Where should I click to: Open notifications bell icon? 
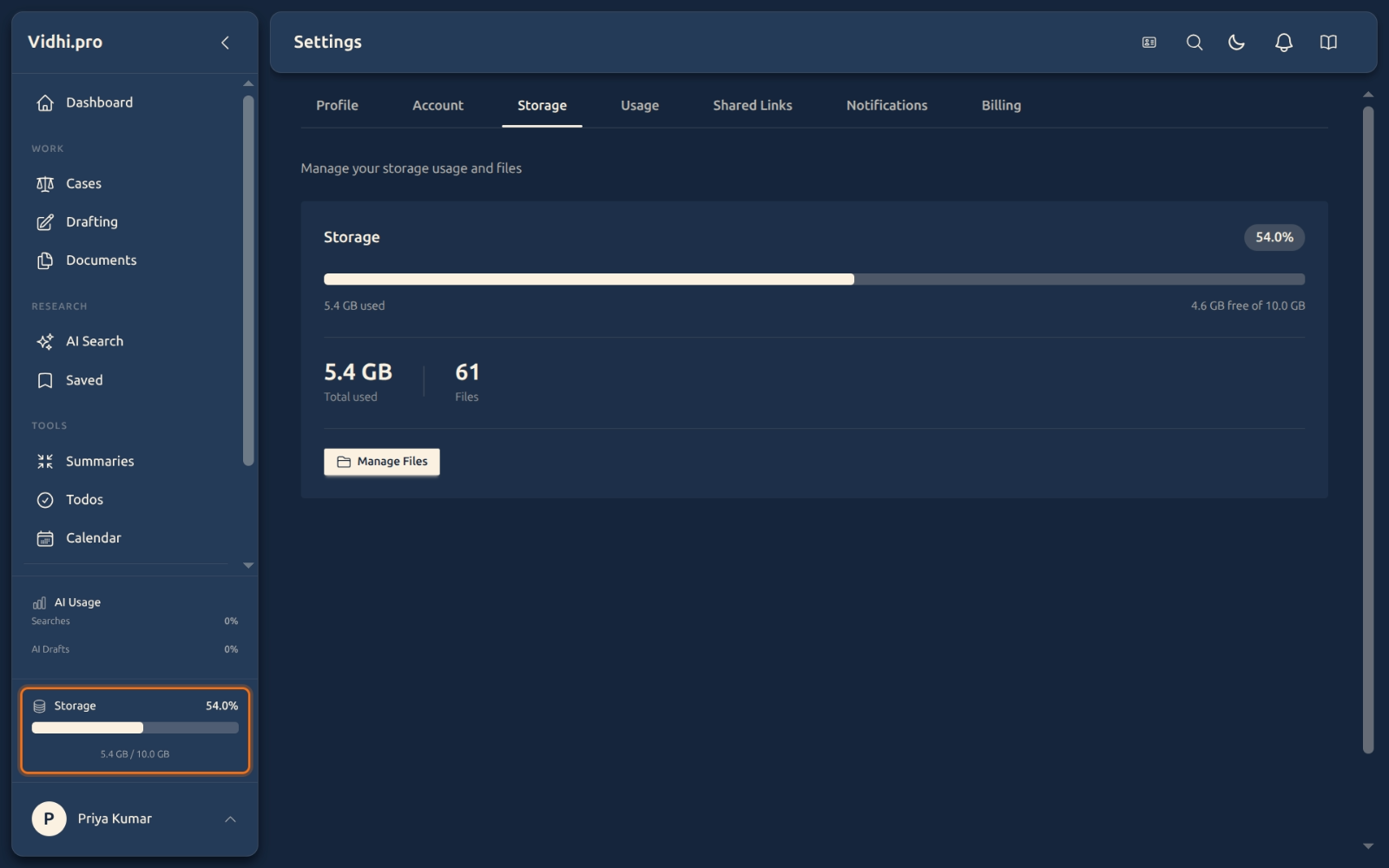pos(1284,43)
